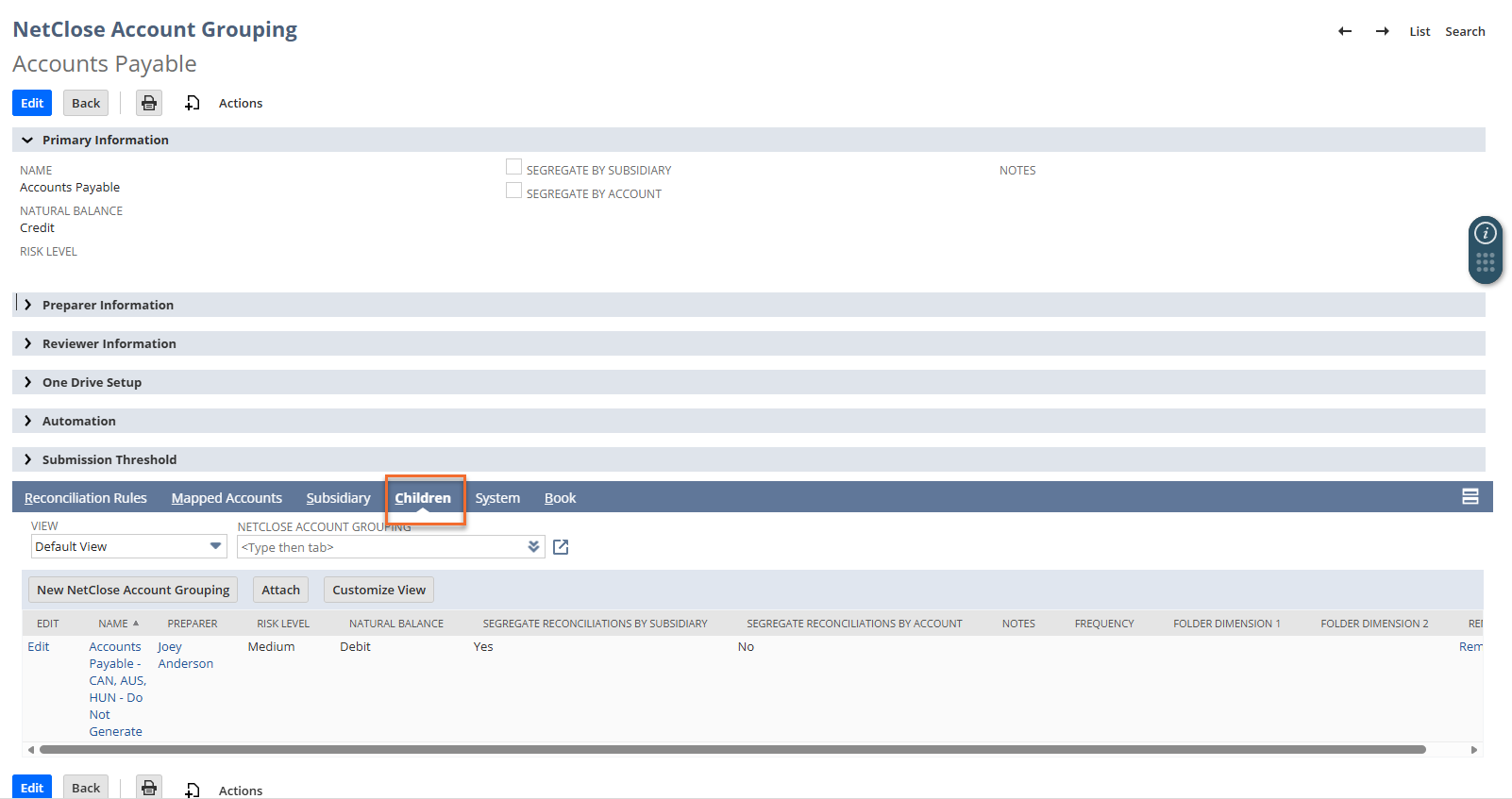Toggle Segregate By Subsidiary checkbox
This screenshot has width=1512, height=799.
click(x=513, y=168)
